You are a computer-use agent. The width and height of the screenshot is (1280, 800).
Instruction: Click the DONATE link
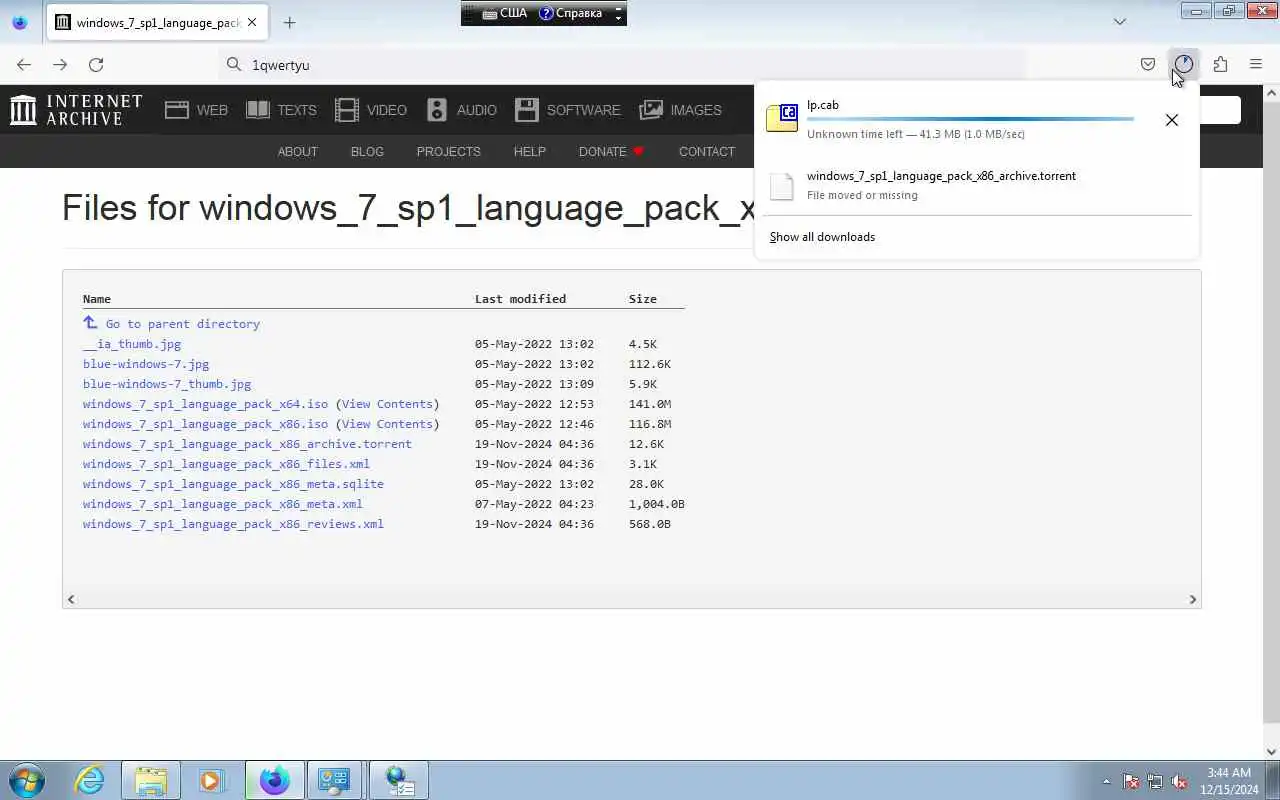[611, 152]
